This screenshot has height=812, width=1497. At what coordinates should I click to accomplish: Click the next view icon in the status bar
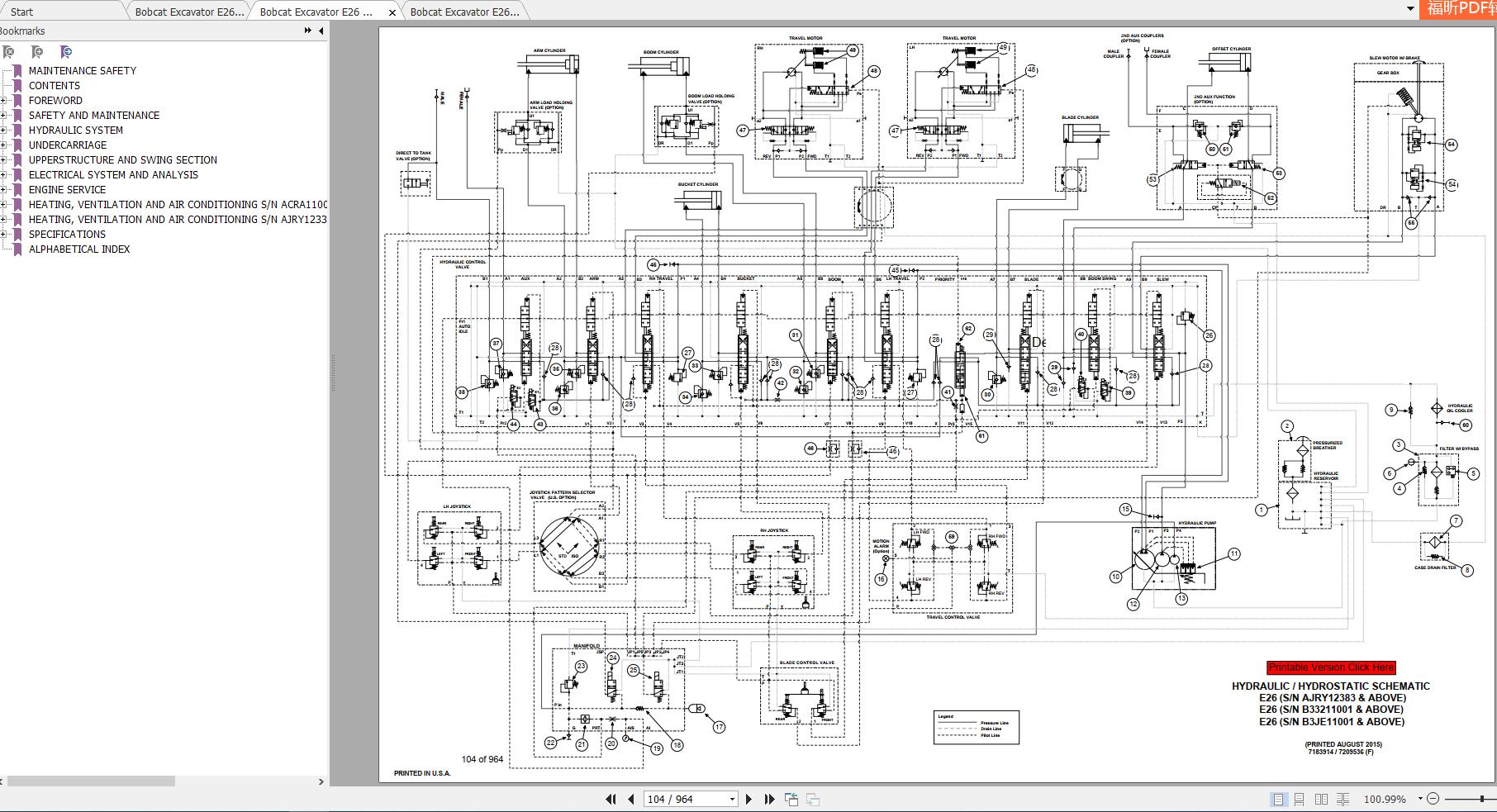(x=810, y=799)
